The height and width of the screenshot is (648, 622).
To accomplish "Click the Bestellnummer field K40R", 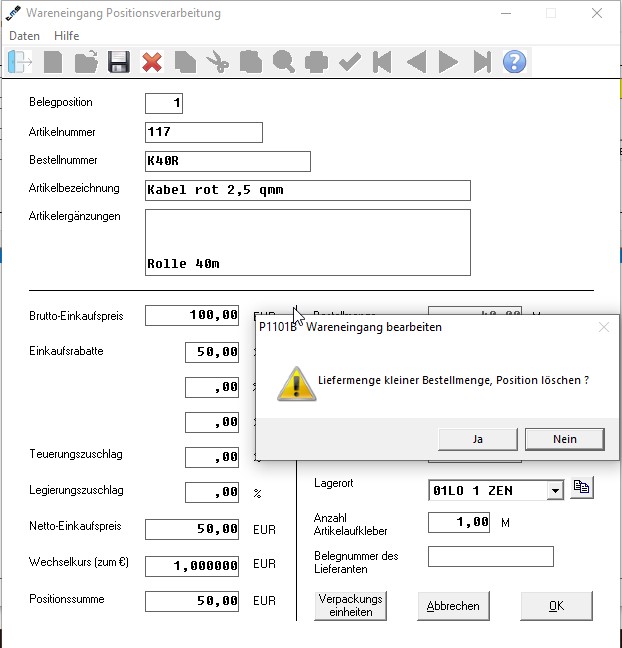I will pos(228,161).
